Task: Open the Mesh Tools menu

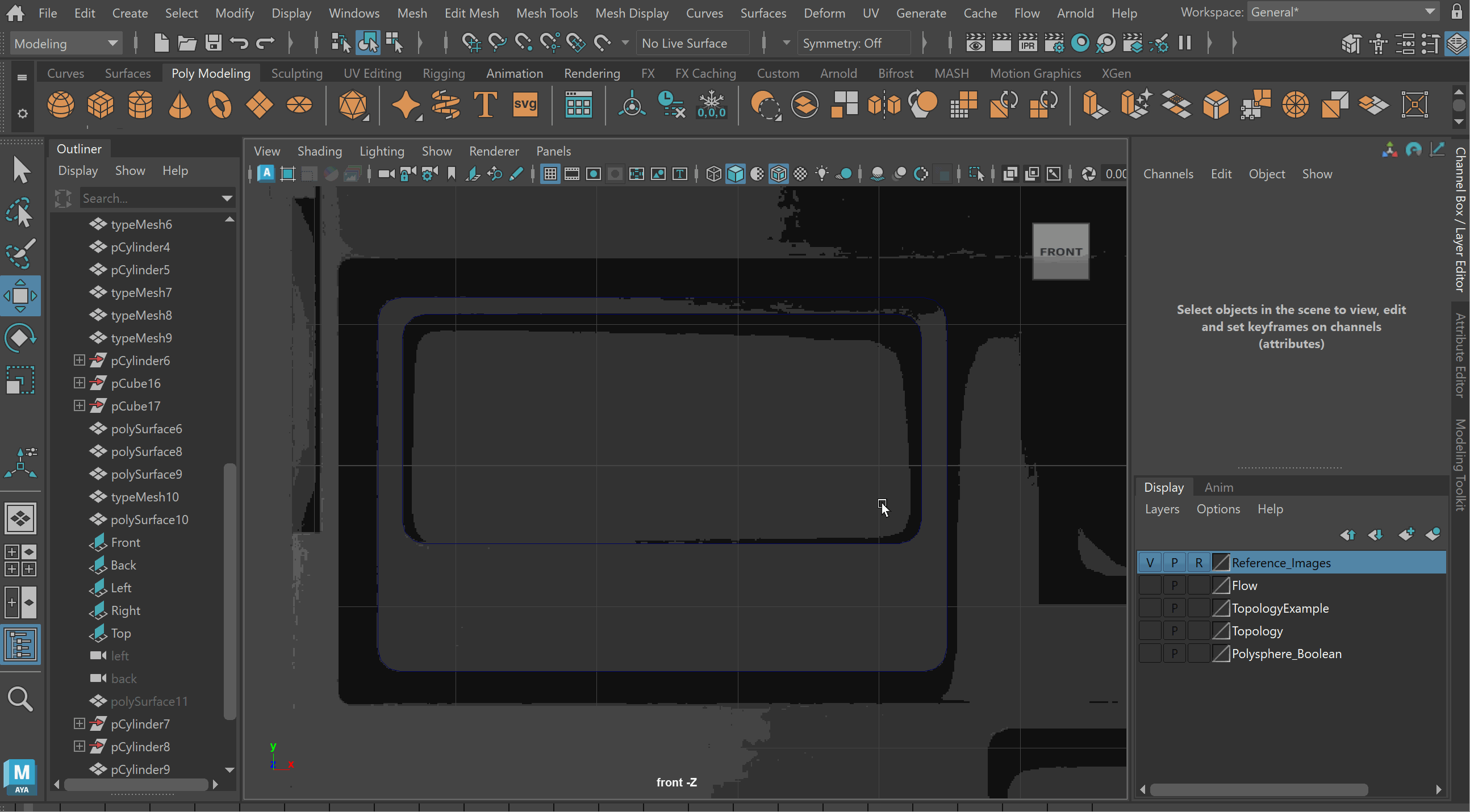Action: [x=546, y=12]
